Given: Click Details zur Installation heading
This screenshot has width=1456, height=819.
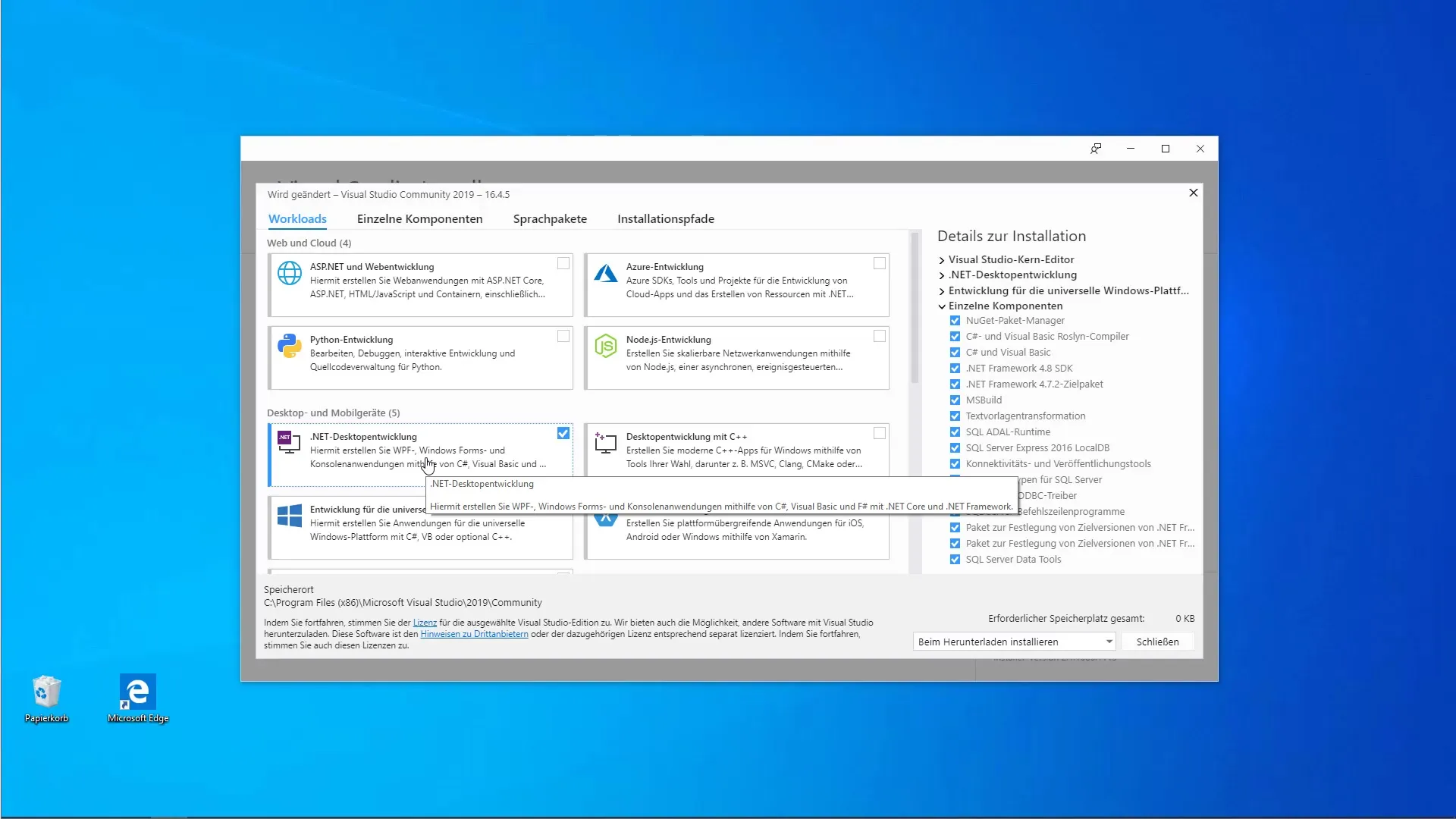Looking at the screenshot, I should coord(1012,236).
